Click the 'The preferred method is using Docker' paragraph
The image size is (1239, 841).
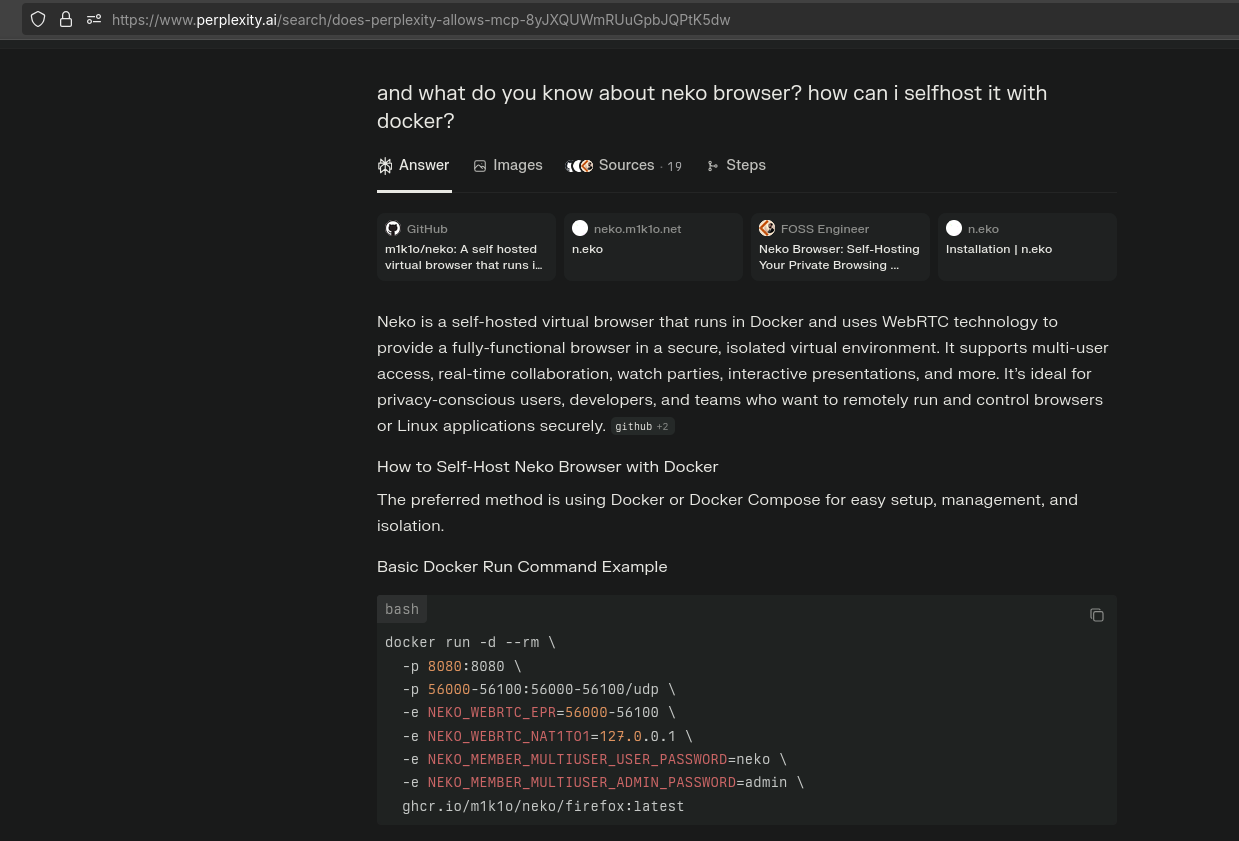[x=727, y=513]
